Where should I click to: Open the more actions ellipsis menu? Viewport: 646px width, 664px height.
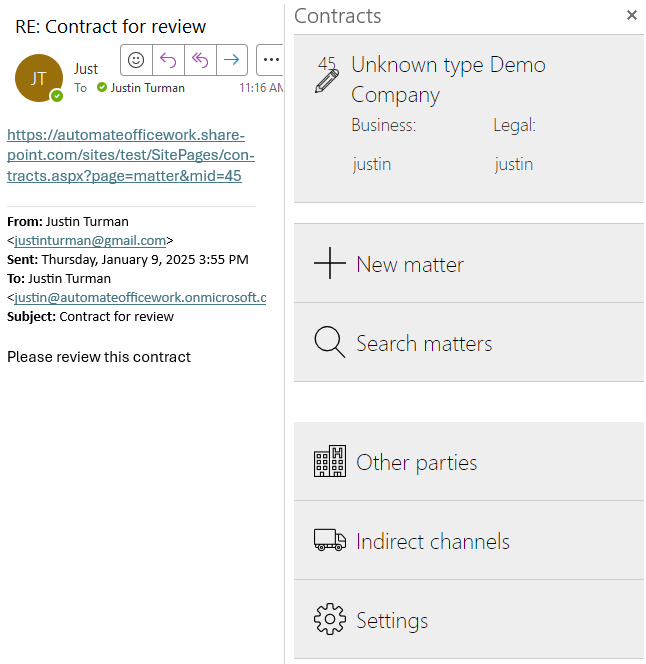click(x=270, y=60)
